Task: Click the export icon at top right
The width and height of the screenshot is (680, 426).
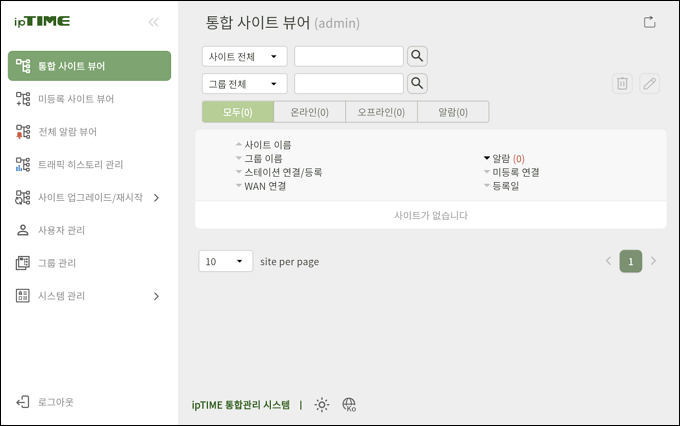Action: [x=649, y=22]
